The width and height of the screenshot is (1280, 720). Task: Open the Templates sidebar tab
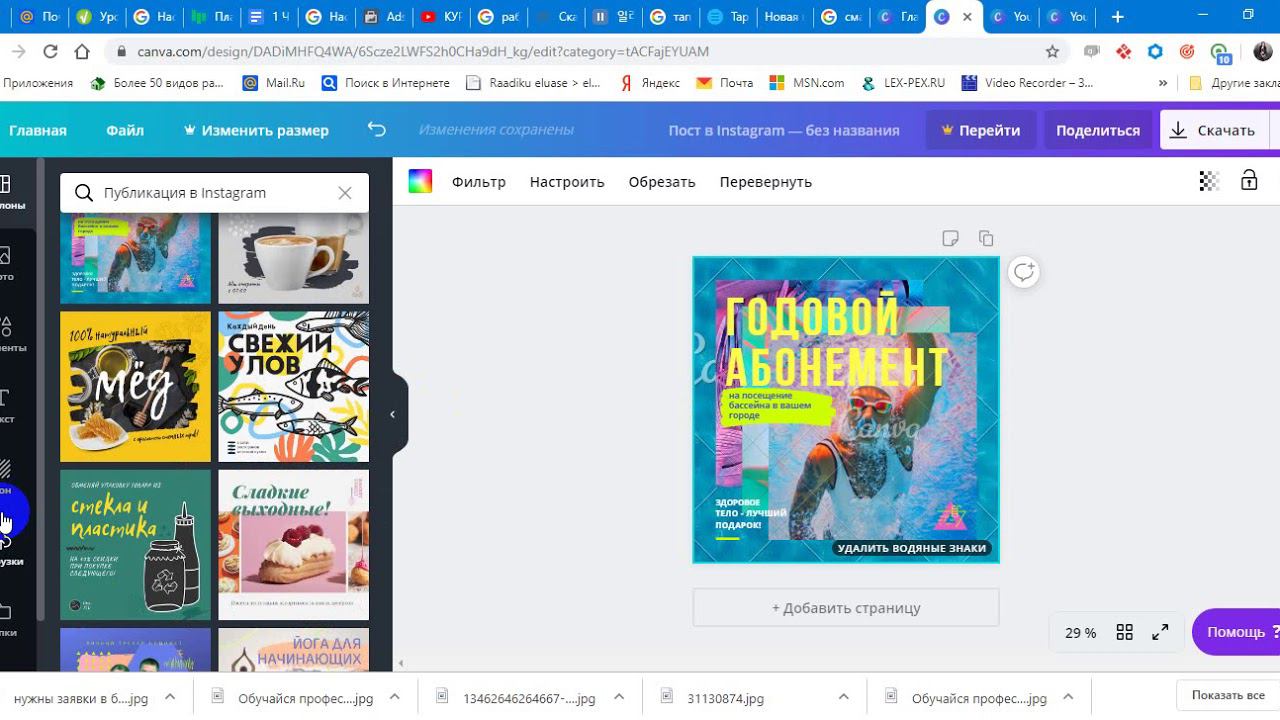point(8,193)
